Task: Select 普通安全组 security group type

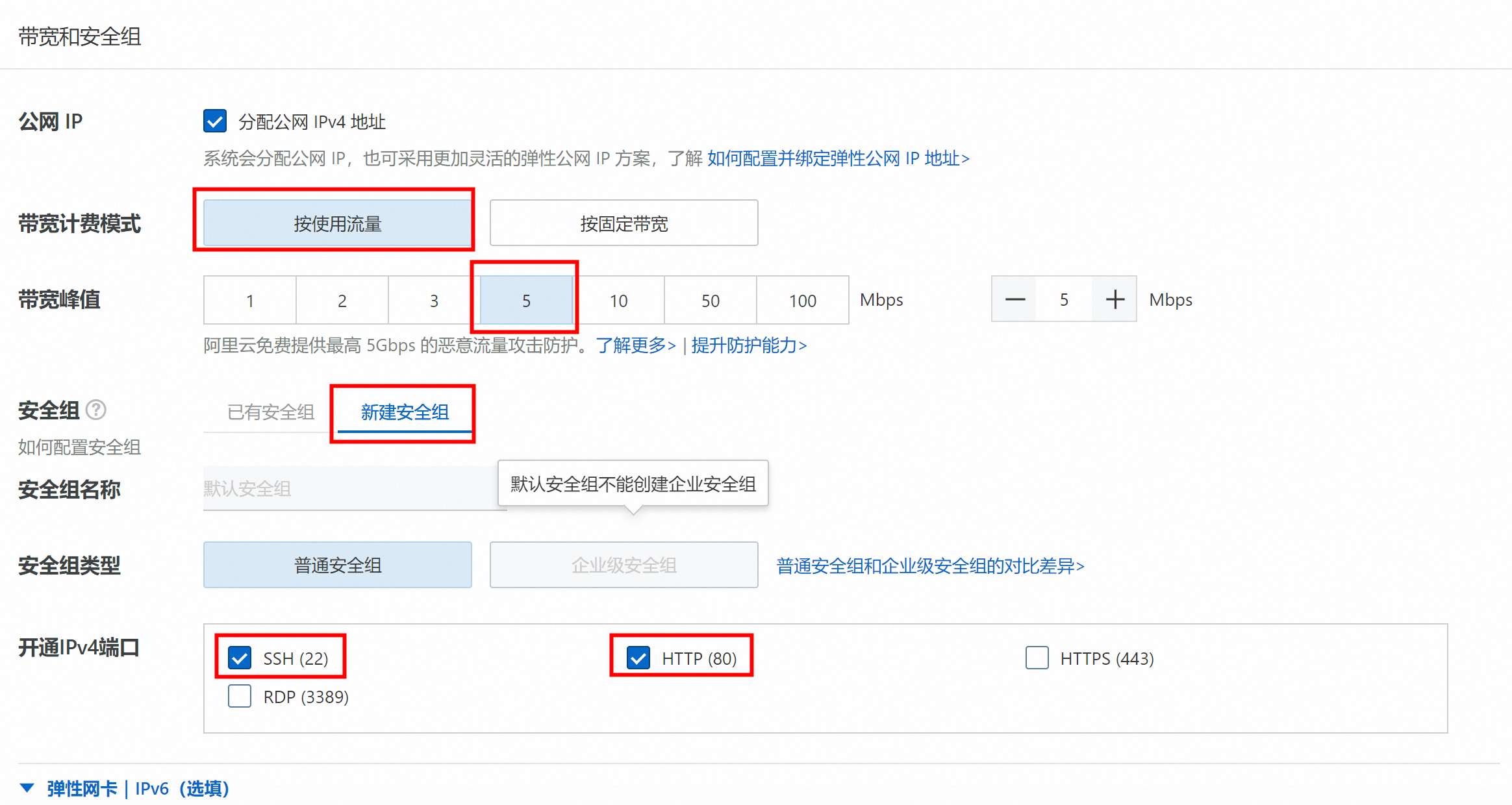Action: 337,565
